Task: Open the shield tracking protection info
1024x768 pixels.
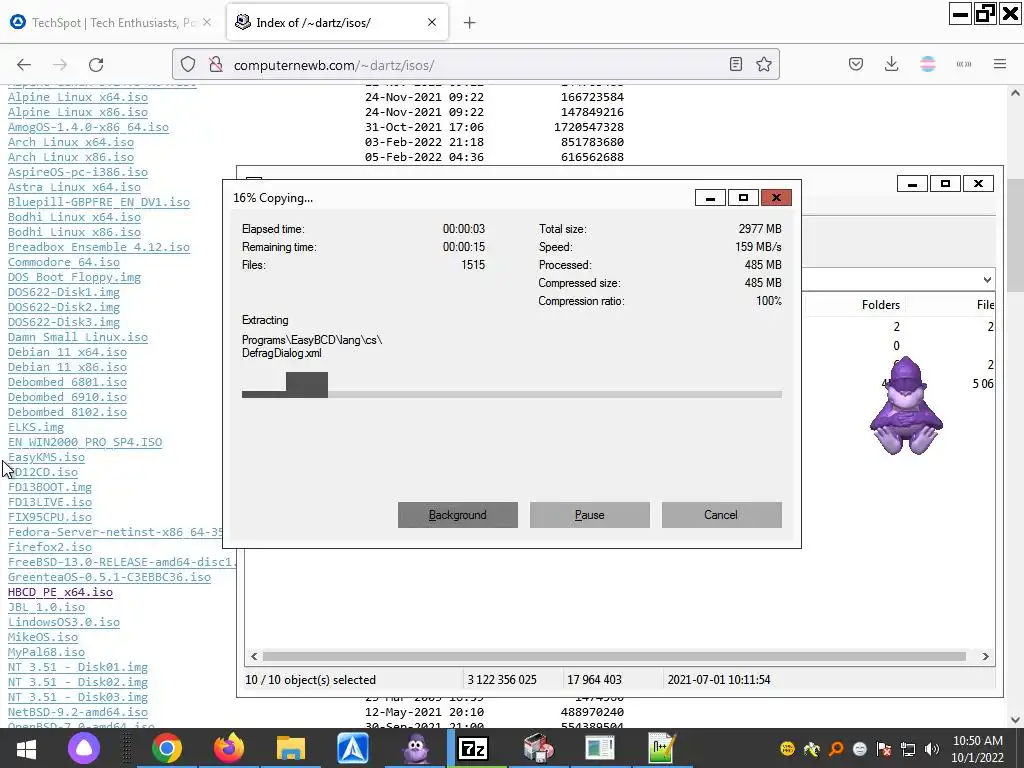Action: pos(188,64)
